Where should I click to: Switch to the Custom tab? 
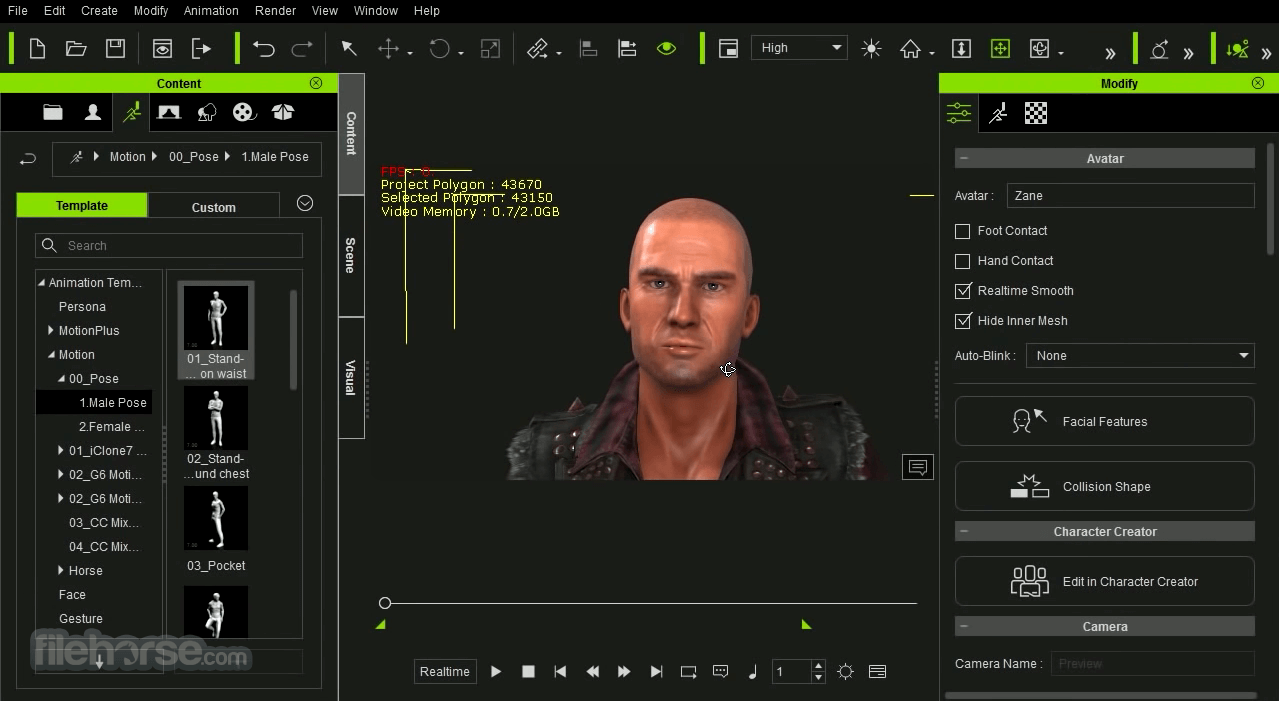pyautogui.click(x=213, y=207)
